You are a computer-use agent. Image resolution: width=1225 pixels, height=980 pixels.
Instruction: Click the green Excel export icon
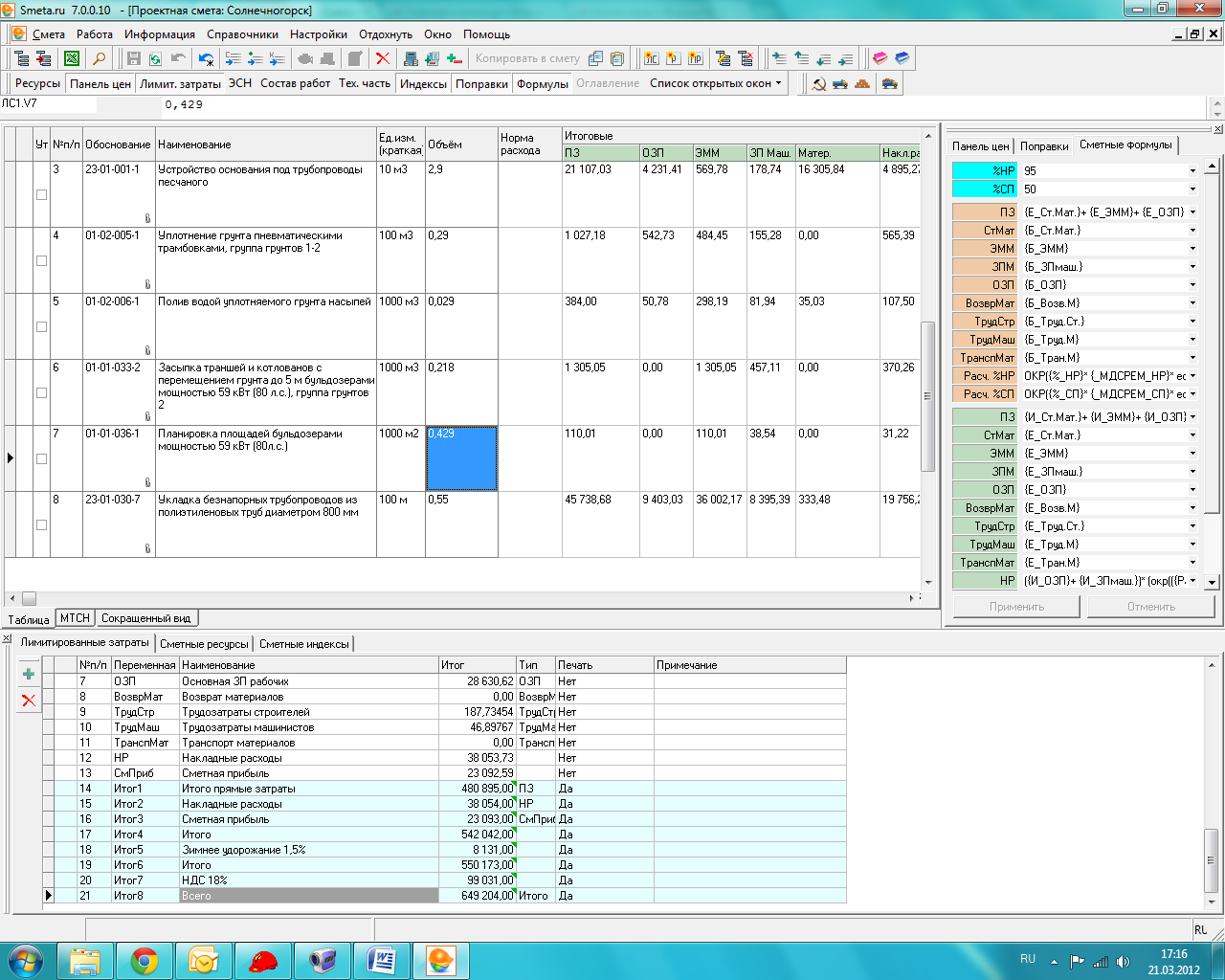72,58
